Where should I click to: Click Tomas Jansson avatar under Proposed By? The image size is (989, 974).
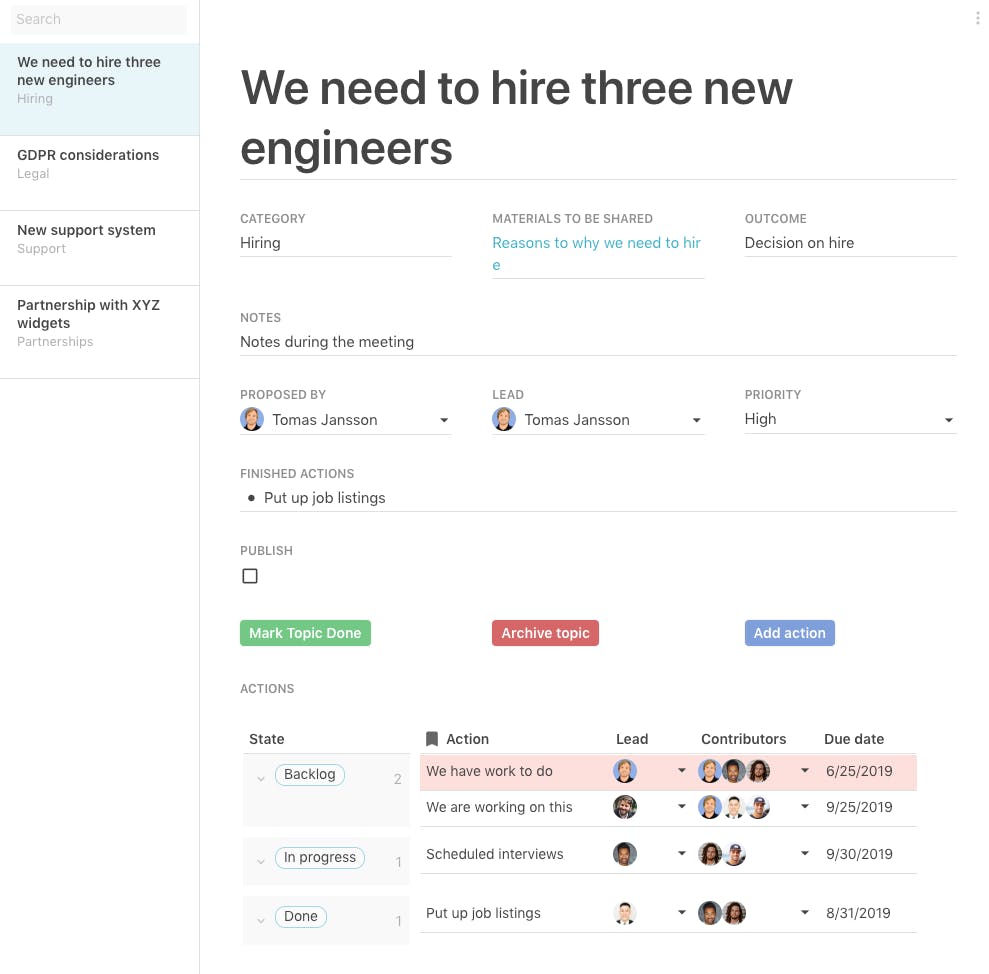pyautogui.click(x=252, y=420)
